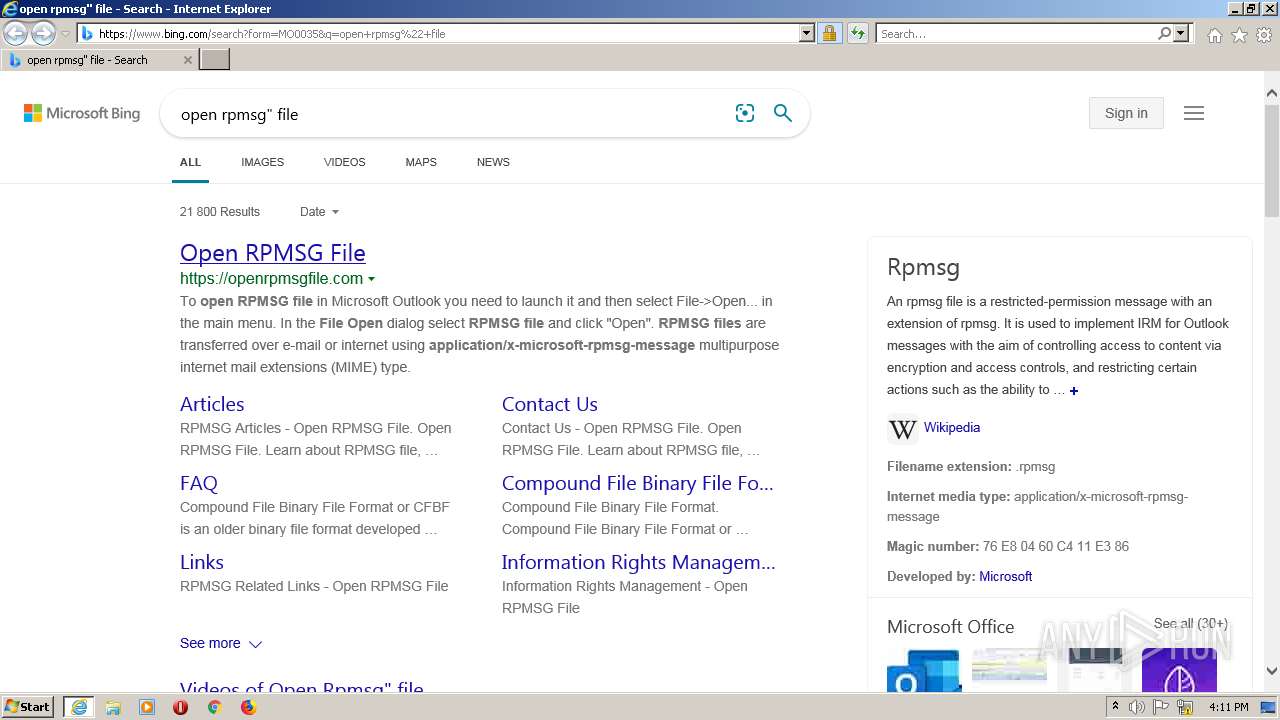Open a new blank browser tab
Viewport: 1280px width, 720px height.
coord(215,60)
